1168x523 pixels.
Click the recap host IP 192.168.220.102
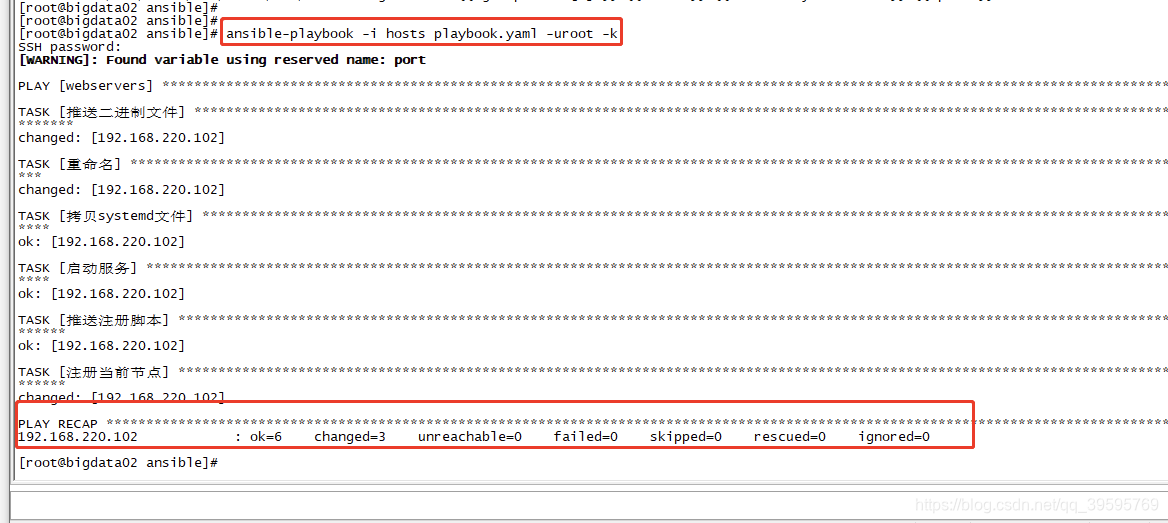77,437
